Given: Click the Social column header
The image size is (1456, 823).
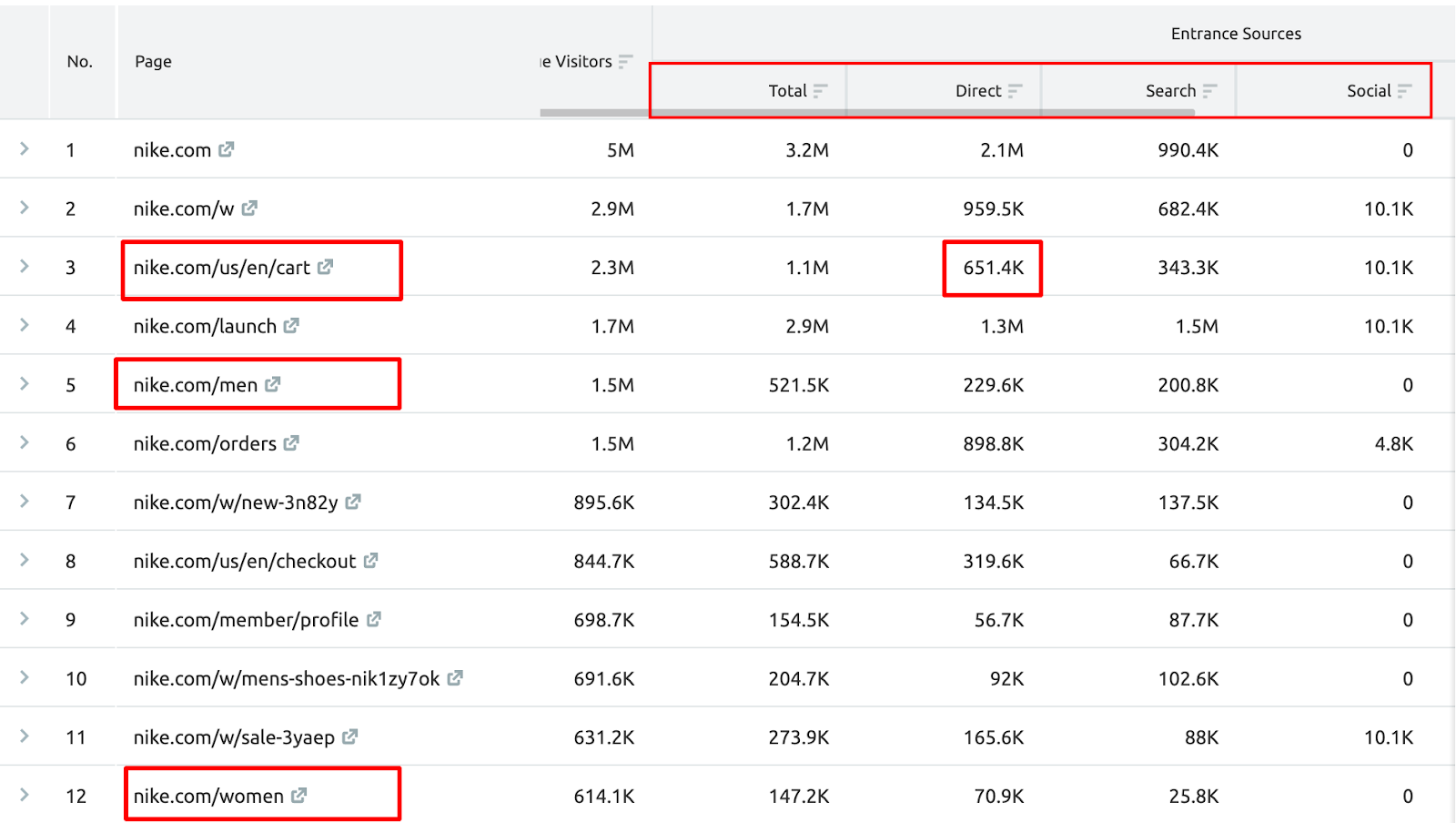Looking at the screenshot, I should coord(1369,90).
